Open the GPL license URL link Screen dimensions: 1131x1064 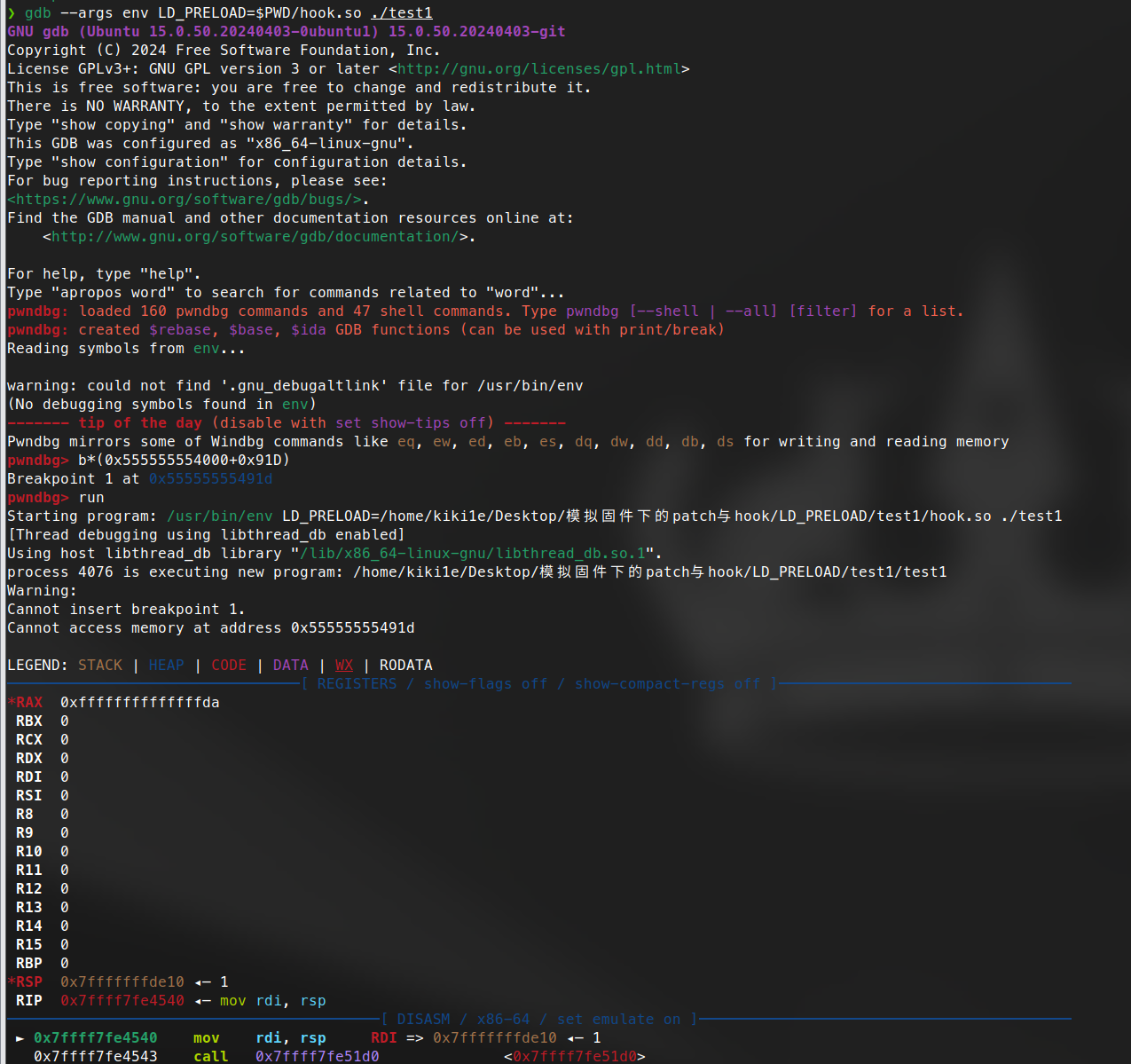click(x=538, y=69)
